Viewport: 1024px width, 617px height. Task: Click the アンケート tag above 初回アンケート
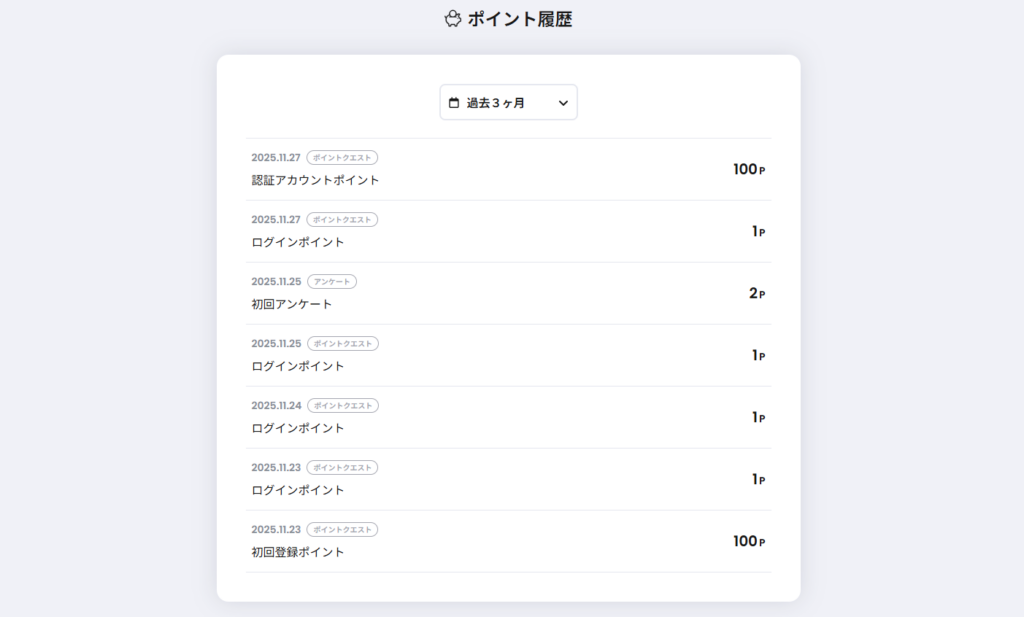[x=332, y=282]
